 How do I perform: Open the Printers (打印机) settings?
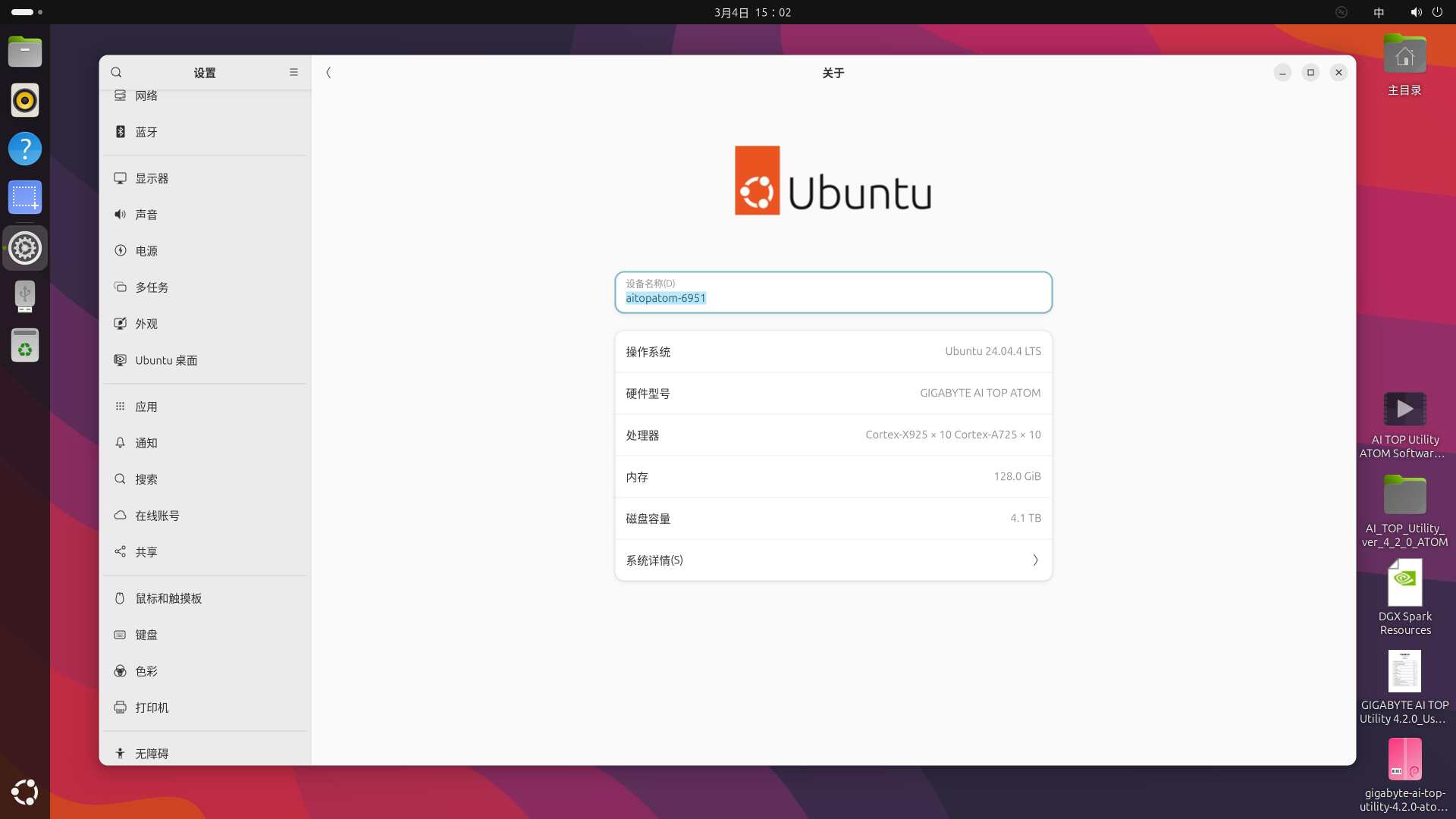[152, 708]
